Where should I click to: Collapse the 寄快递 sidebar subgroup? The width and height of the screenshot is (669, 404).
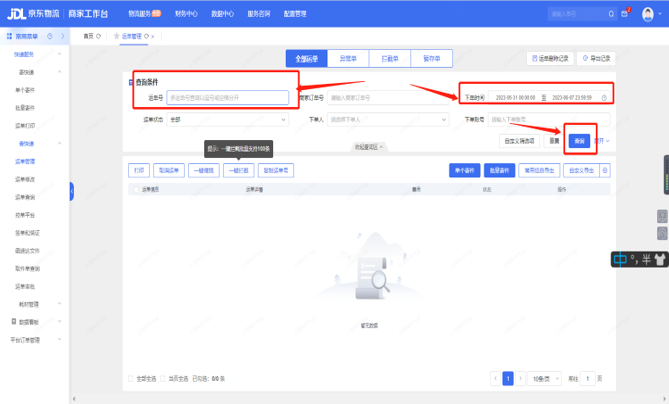[59, 72]
